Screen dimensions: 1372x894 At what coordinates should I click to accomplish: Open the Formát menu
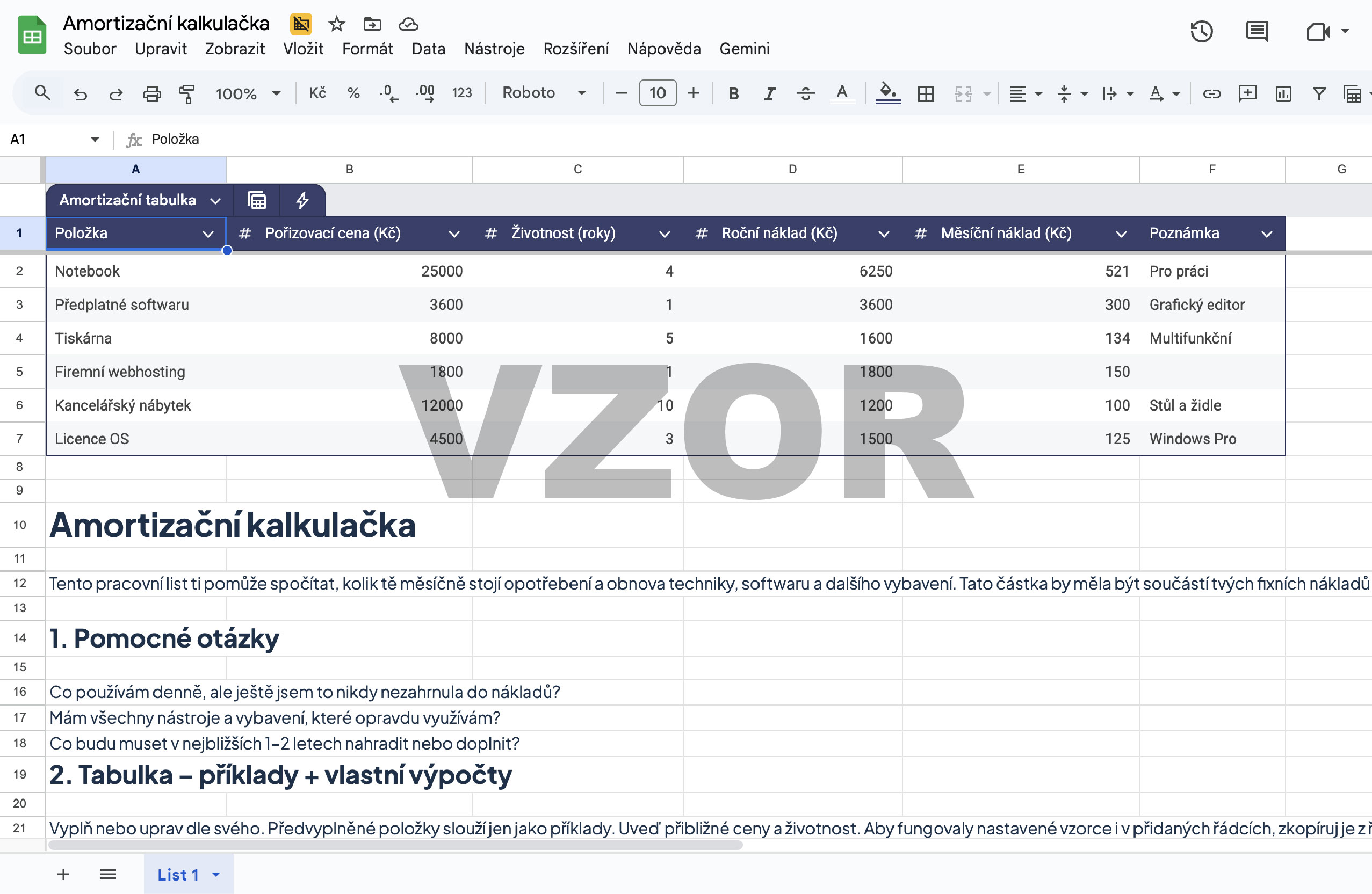pyautogui.click(x=367, y=48)
